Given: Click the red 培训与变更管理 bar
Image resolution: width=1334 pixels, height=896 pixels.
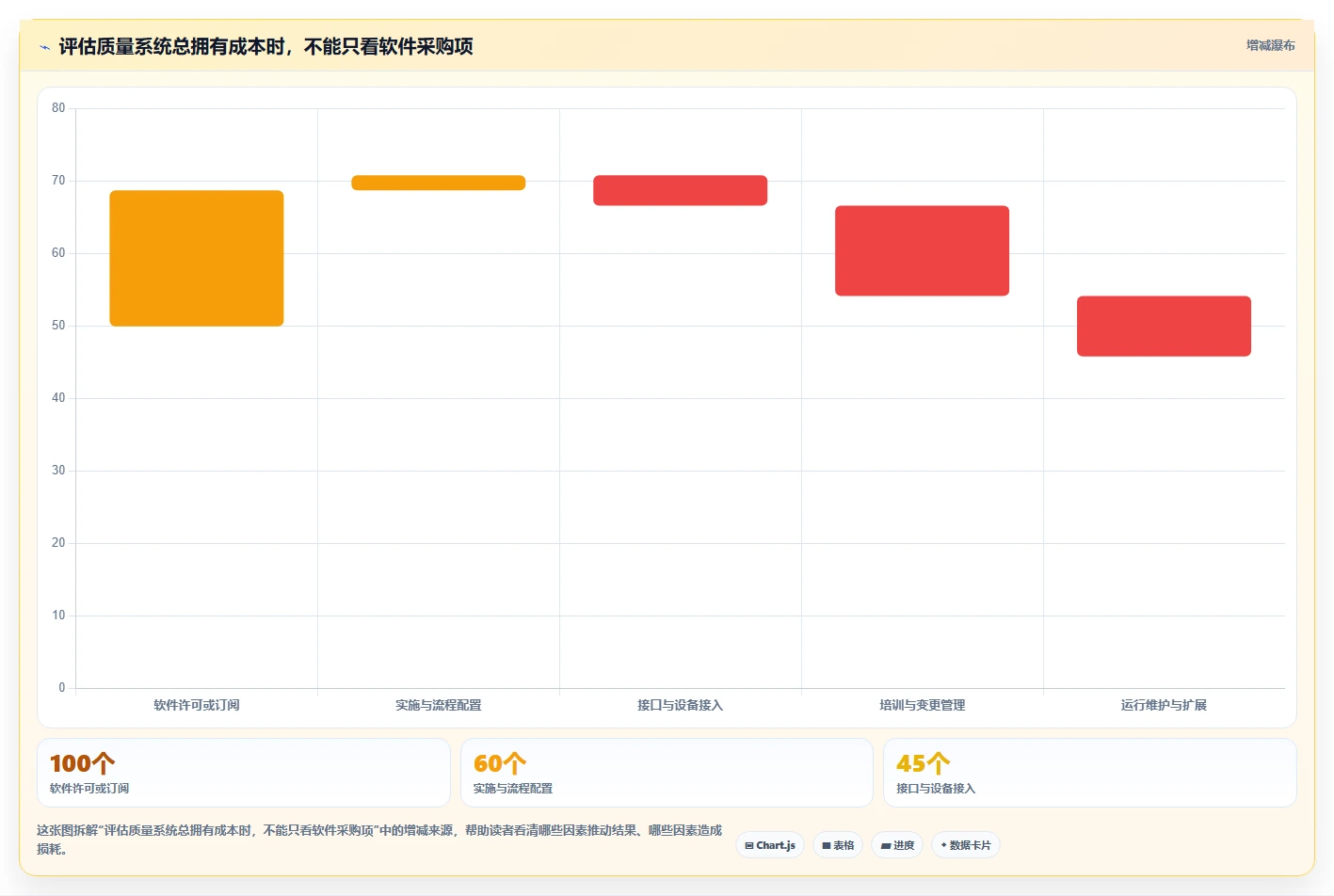Looking at the screenshot, I should 923,250.
